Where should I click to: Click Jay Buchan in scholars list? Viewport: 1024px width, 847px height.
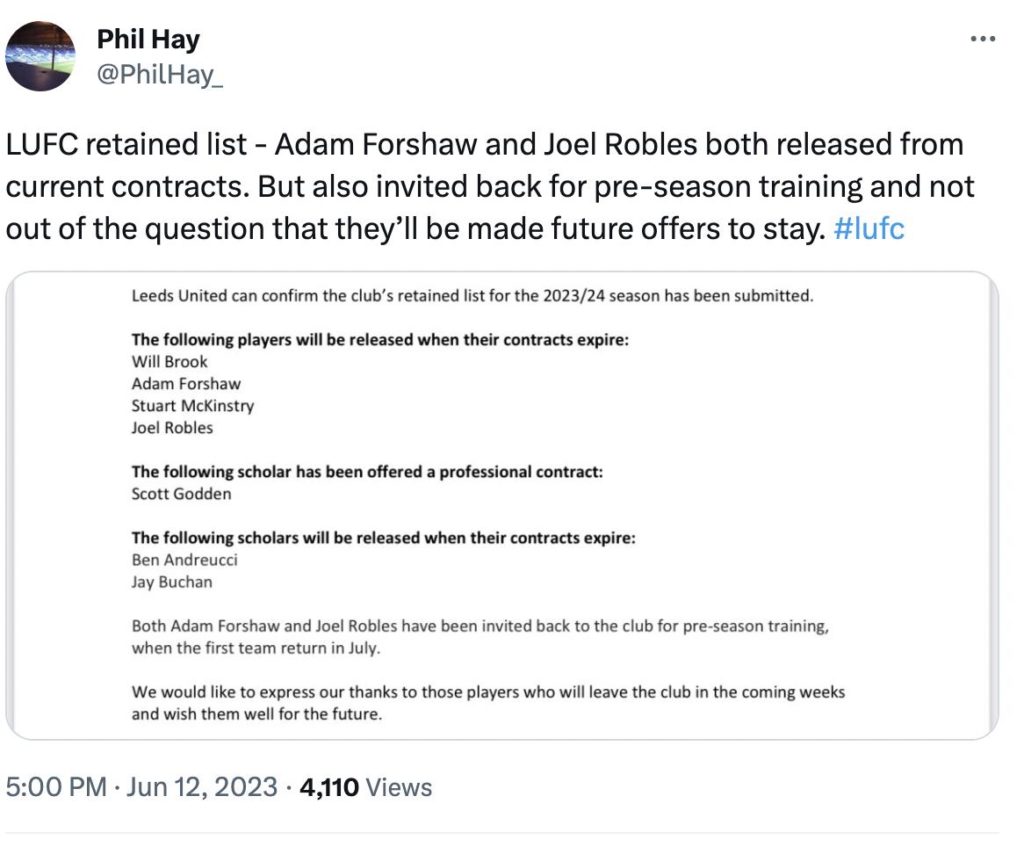click(x=172, y=582)
